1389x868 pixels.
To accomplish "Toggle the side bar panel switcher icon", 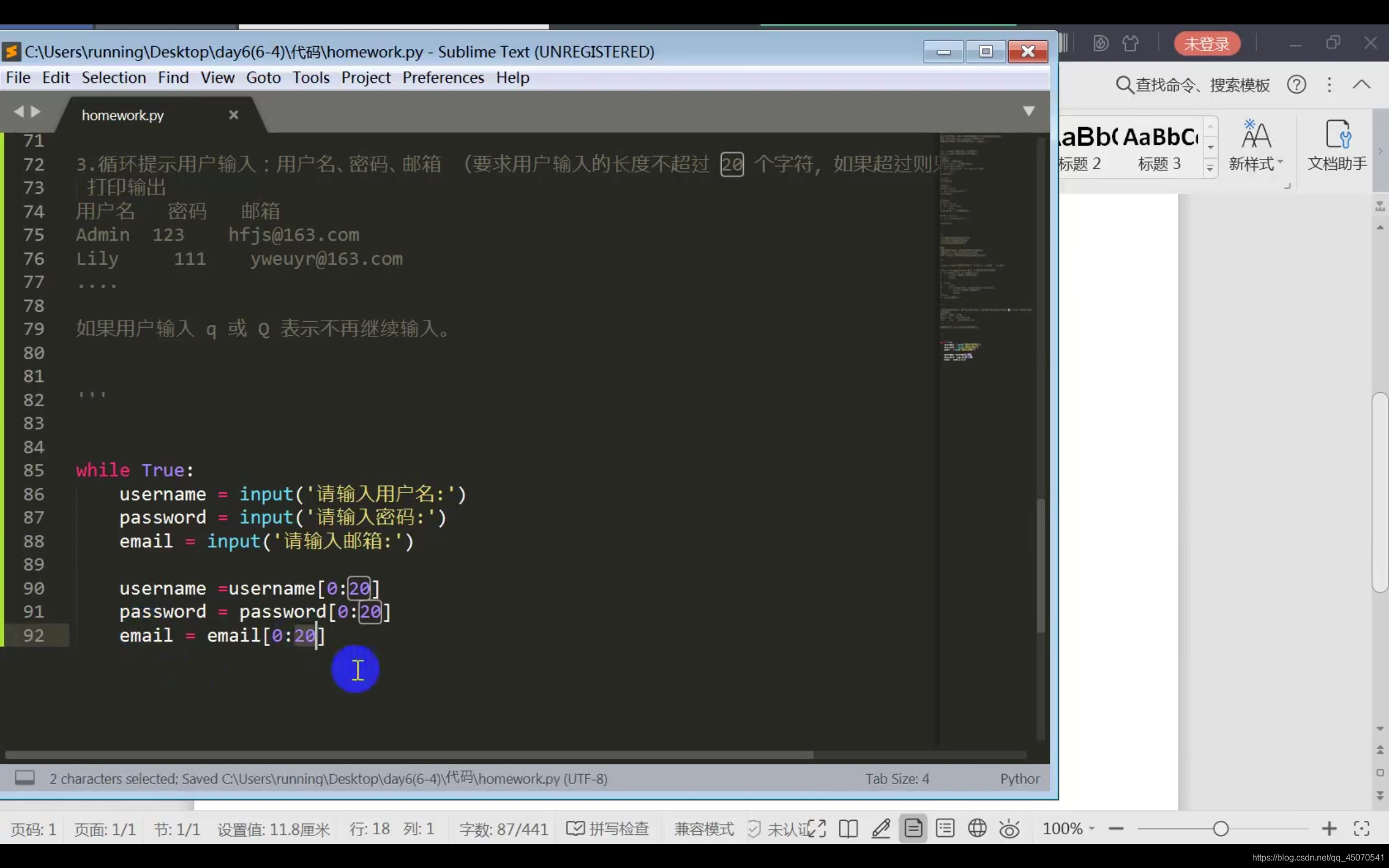I will pos(24,778).
